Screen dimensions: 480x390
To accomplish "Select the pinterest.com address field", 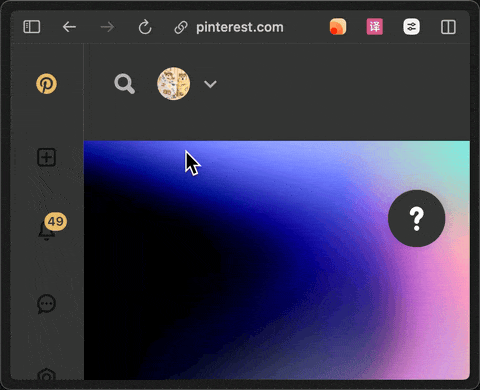I will tap(240, 27).
